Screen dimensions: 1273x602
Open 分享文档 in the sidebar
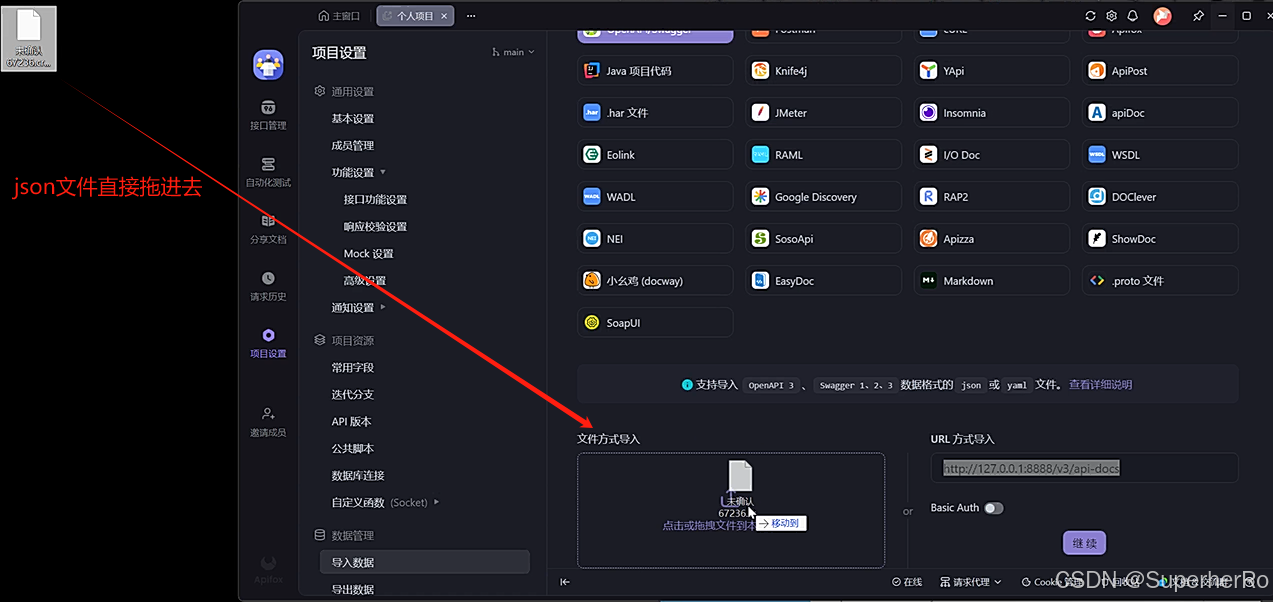click(x=268, y=229)
